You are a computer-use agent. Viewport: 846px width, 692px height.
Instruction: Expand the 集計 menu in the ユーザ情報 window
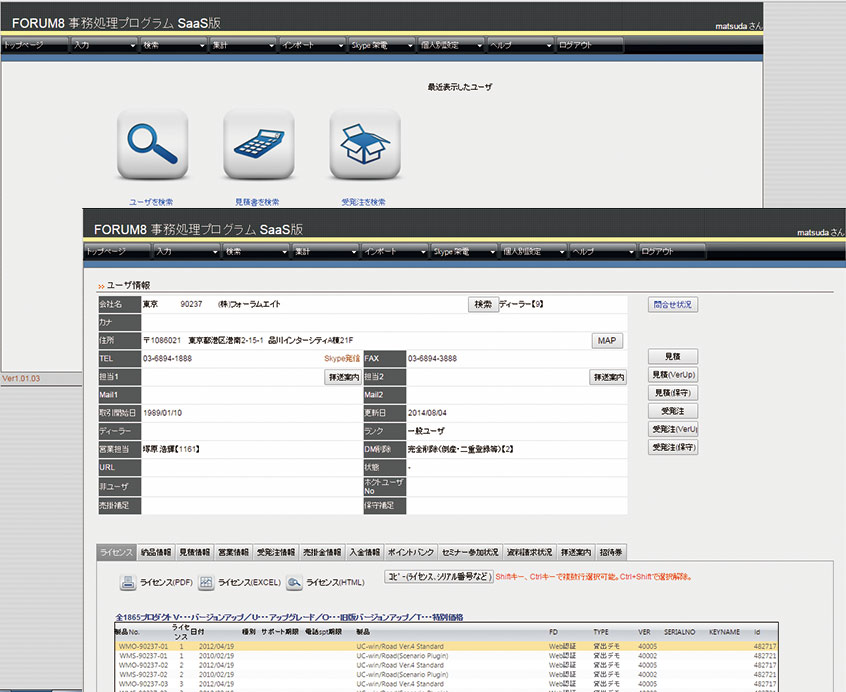point(325,251)
